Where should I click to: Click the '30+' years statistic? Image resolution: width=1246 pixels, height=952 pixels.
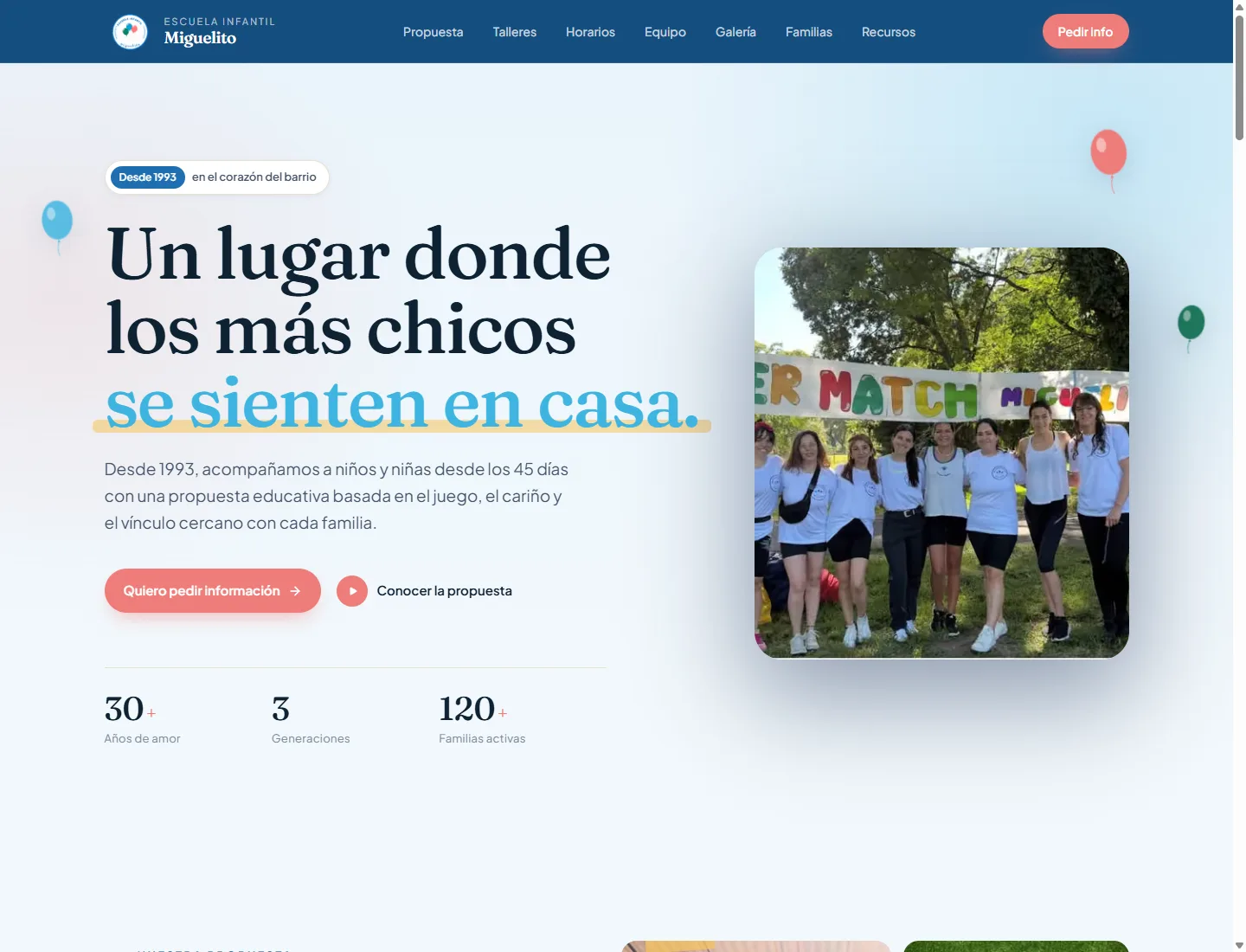pos(130,709)
